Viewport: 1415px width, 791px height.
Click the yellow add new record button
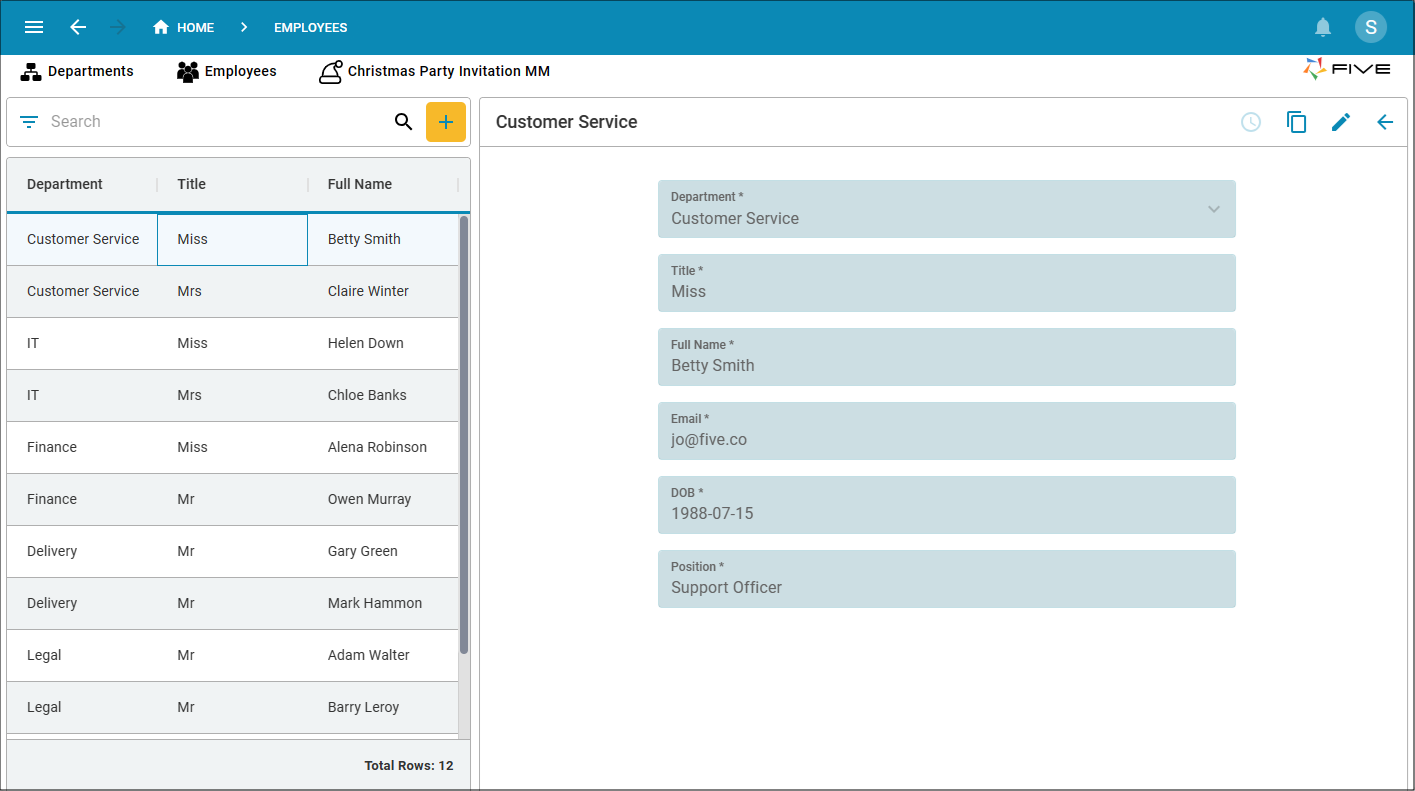click(446, 122)
